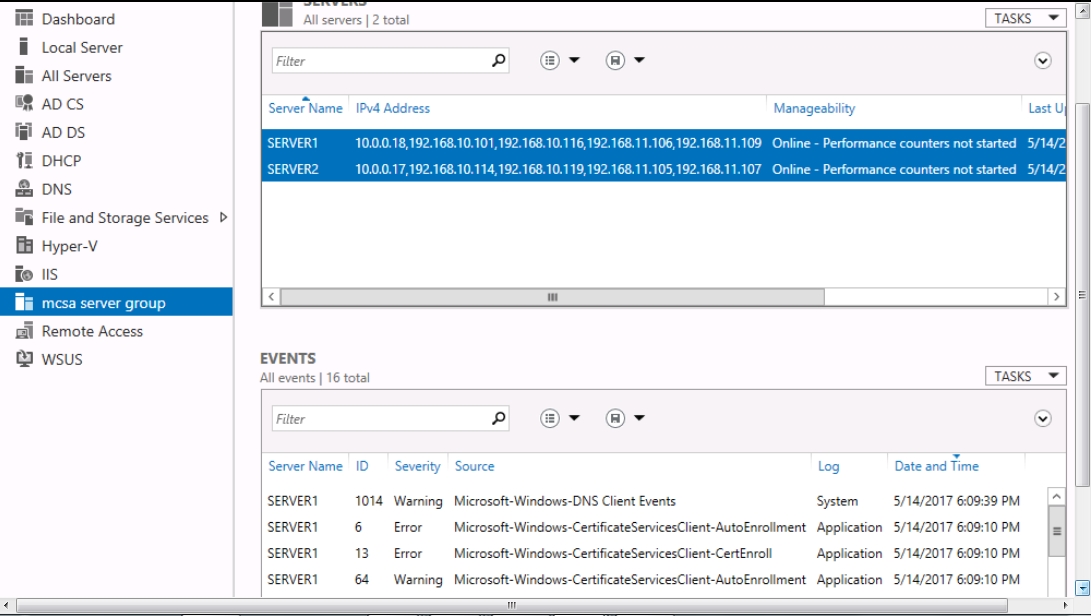The height and width of the screenshot is (616, 1091).
Task: Click the Local Server icon
Action: coord(24,47)
